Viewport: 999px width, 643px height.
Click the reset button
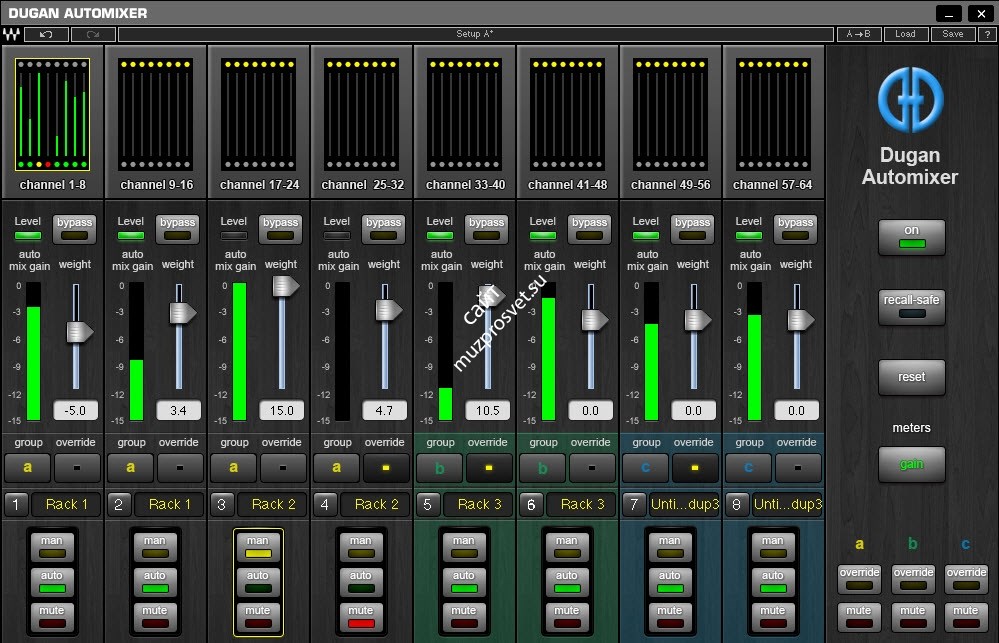912,377
